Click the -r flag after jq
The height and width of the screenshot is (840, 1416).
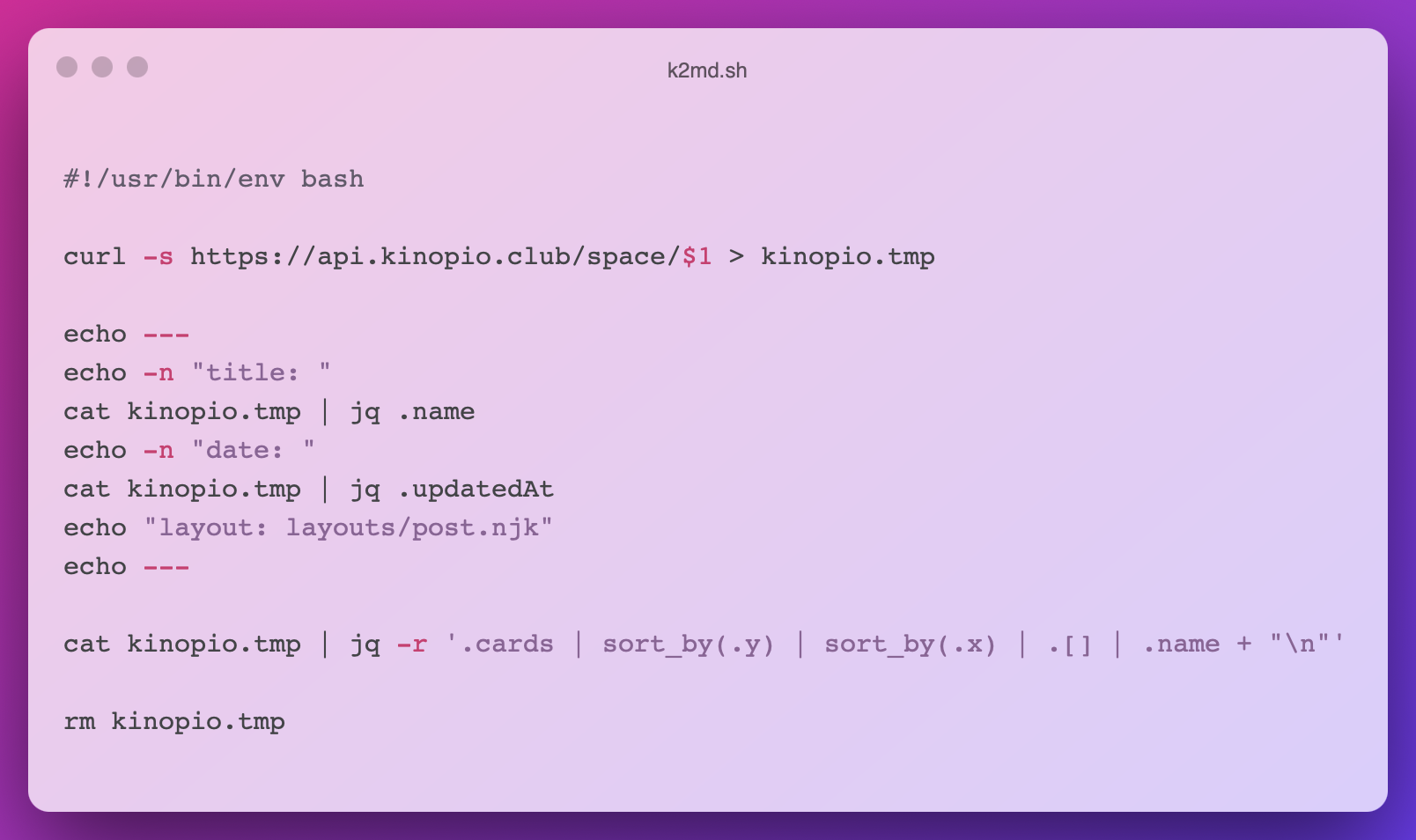tap(411, 644)
